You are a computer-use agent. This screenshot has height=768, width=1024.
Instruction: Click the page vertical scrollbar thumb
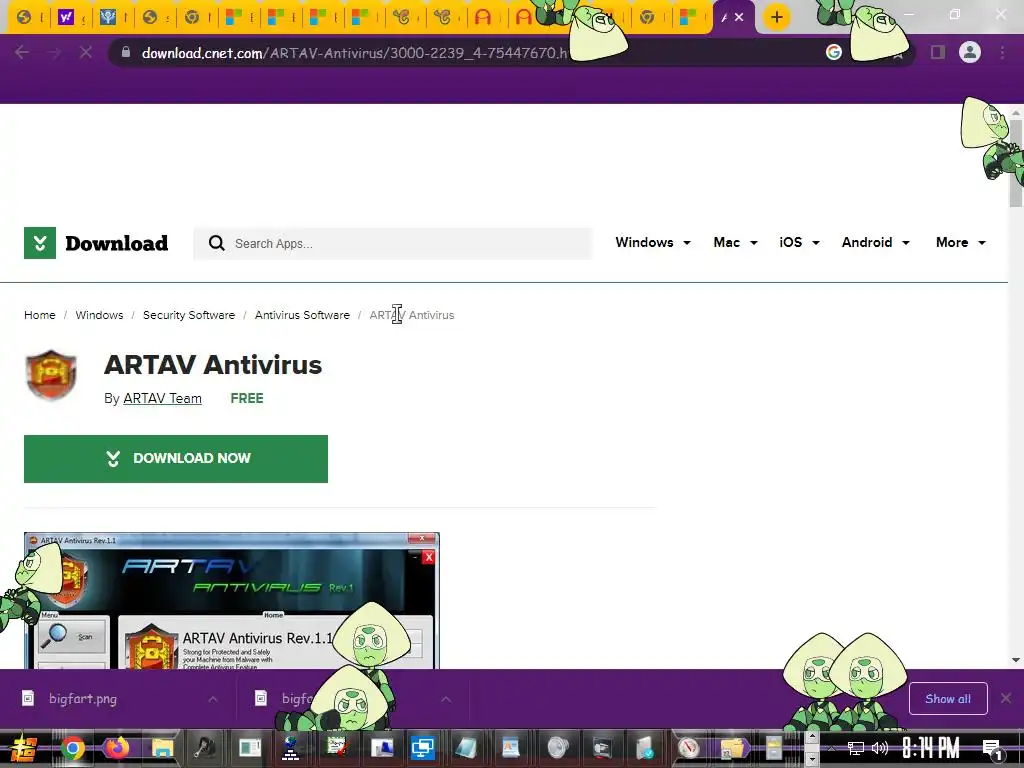(x=1016, y=162)
